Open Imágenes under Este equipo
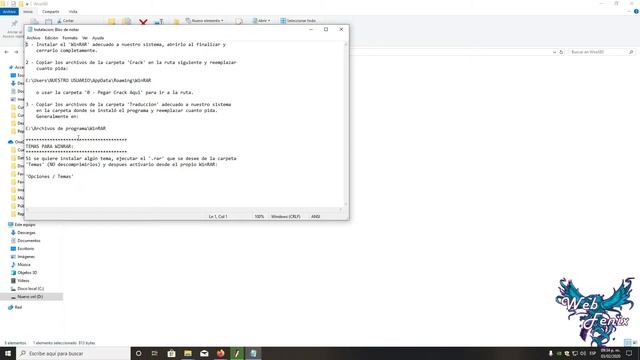Viewport: 640px width, 360px height. (x=23, y=257)
